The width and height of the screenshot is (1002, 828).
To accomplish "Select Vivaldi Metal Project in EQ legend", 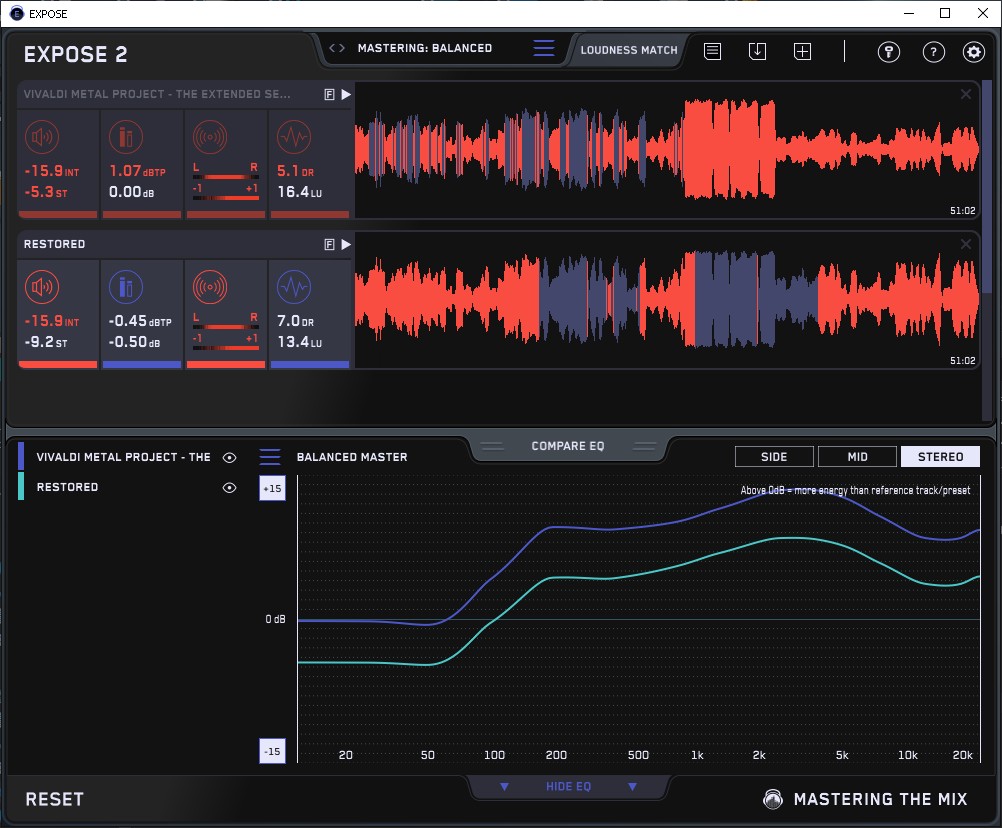I will pyautogui.click(x=123, y=457).
